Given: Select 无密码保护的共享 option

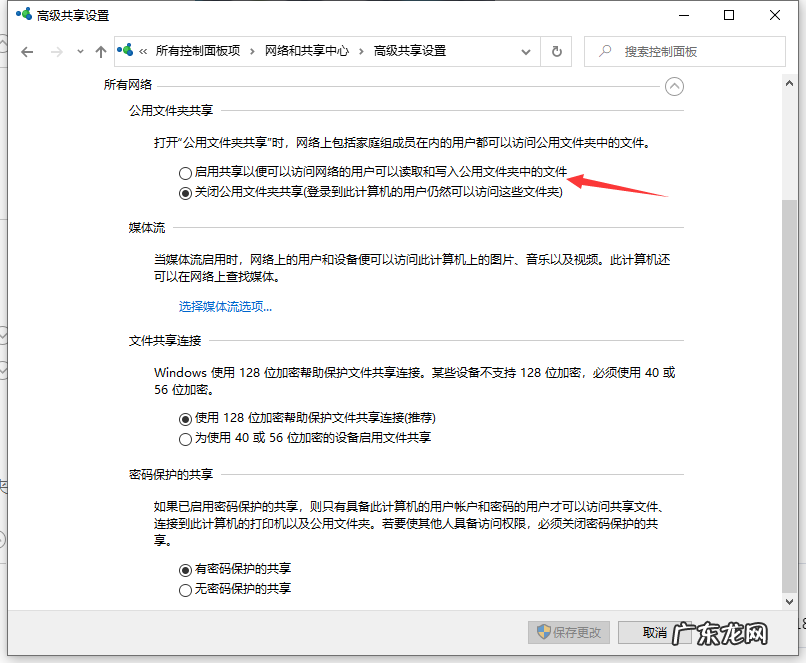Looking at the screenshot, I should 185,589.
